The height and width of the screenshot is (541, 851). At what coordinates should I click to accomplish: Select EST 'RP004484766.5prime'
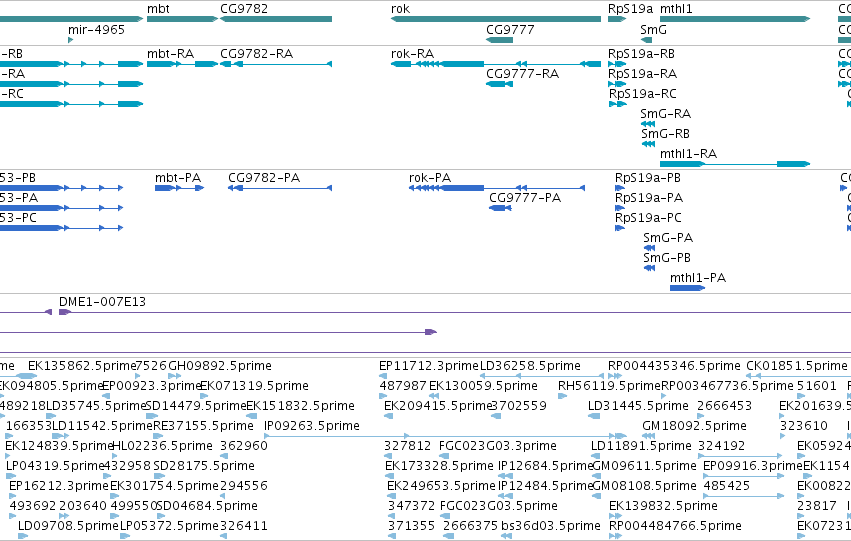(x=675, y=526)
